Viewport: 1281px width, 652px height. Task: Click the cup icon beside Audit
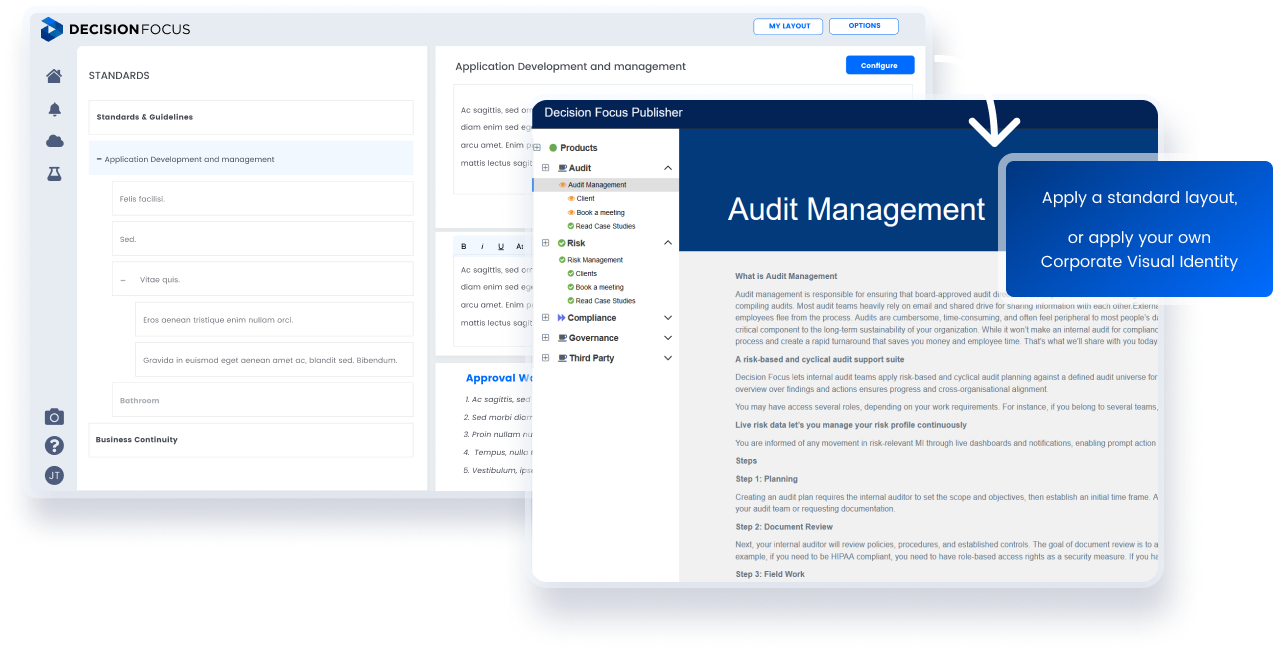pos(562,168)
